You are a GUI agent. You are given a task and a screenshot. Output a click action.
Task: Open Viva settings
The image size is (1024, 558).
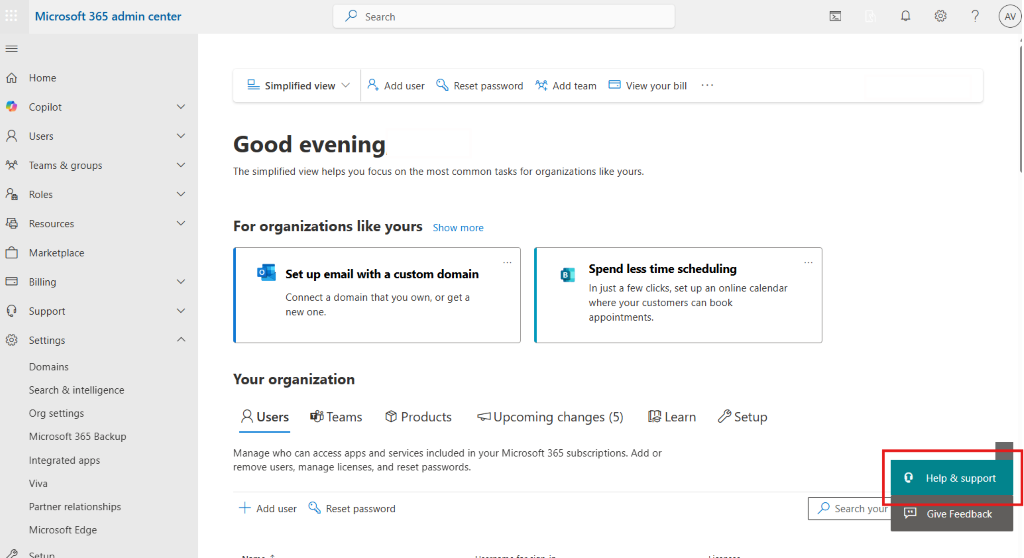(x=38, y=484)
